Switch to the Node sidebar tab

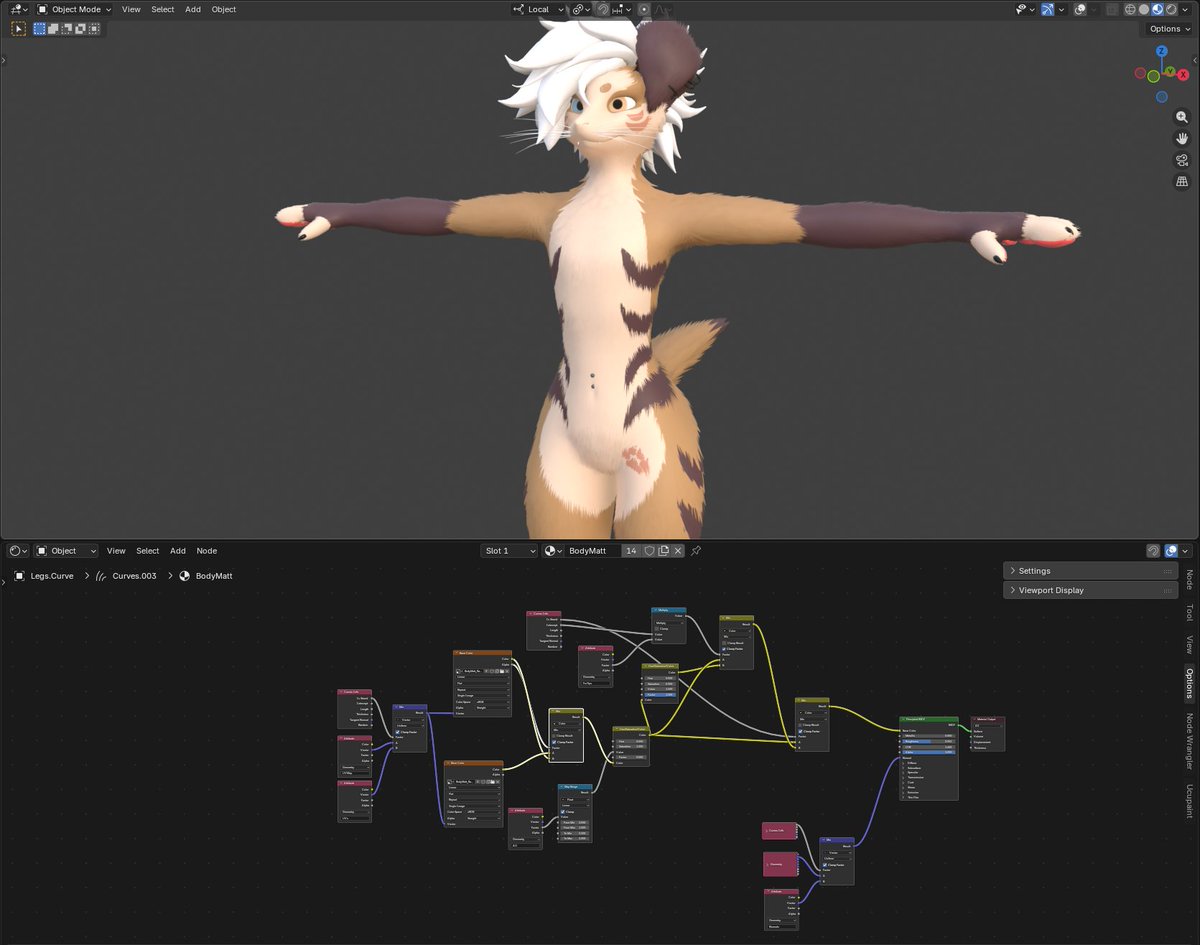tap(1189, 580)
